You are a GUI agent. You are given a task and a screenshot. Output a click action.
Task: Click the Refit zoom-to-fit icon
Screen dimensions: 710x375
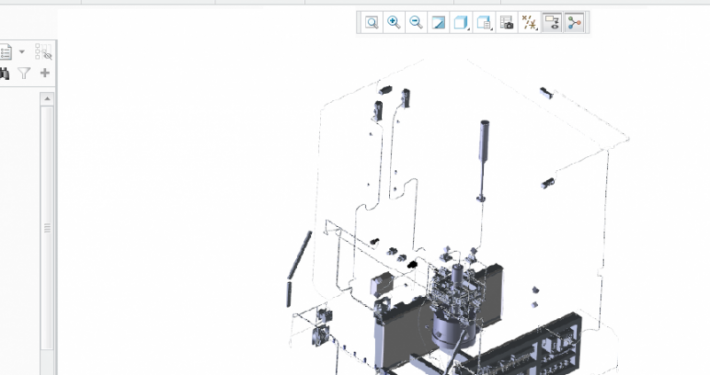(372, 22)
